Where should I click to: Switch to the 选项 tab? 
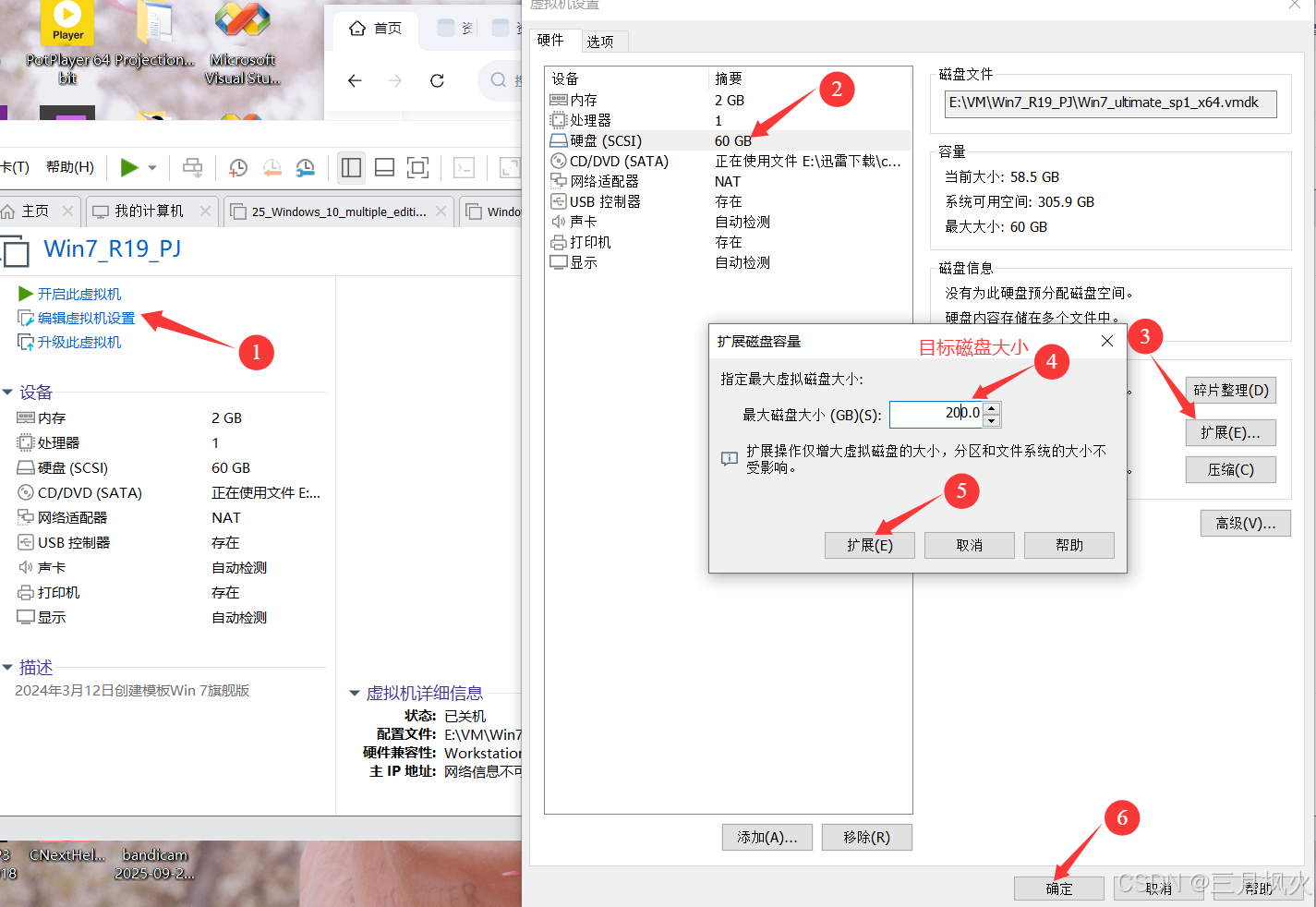click(x=604, y=41)
